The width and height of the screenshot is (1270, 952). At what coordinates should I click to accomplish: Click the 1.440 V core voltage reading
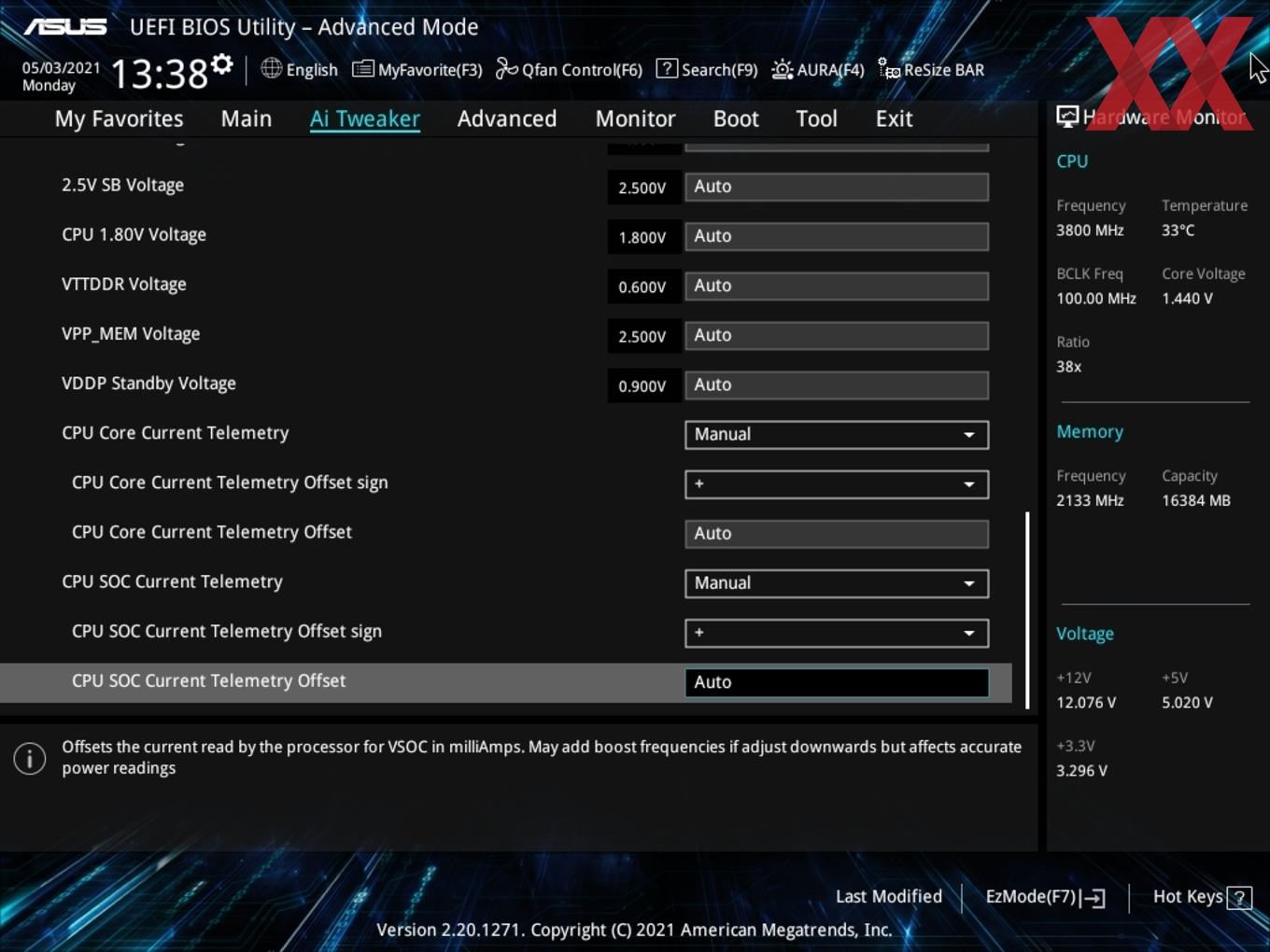point(1187,299)
